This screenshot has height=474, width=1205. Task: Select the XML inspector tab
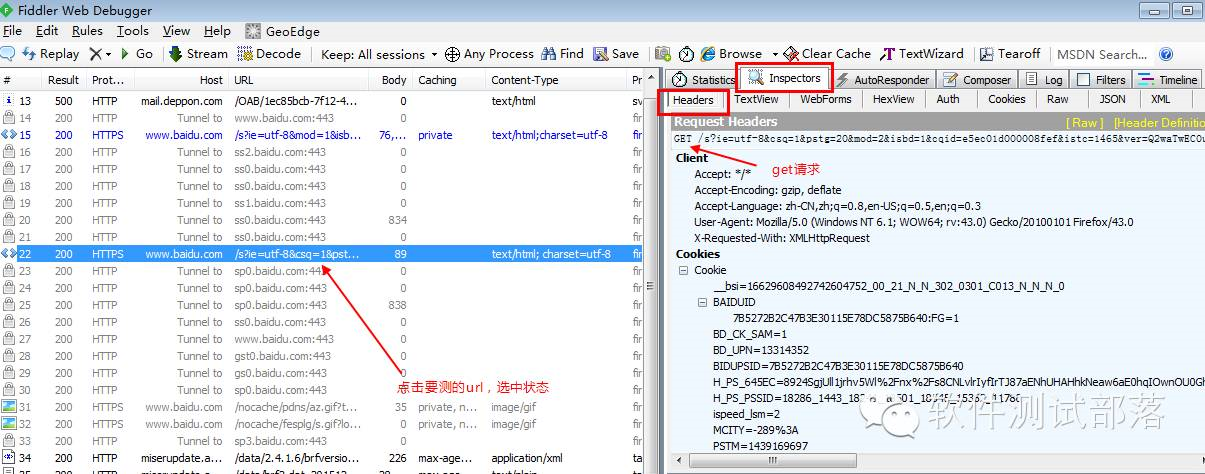click(x=1161, y=99)
